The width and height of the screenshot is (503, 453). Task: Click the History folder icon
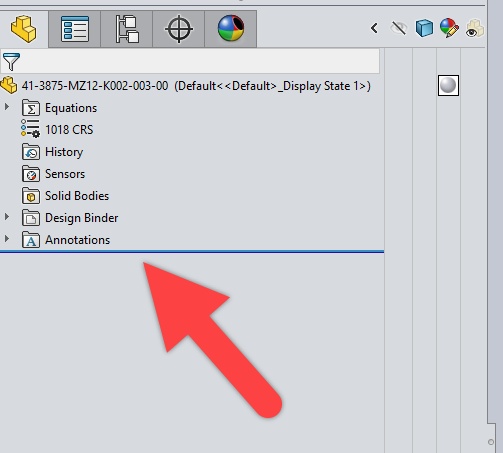(x=31, y=152)
